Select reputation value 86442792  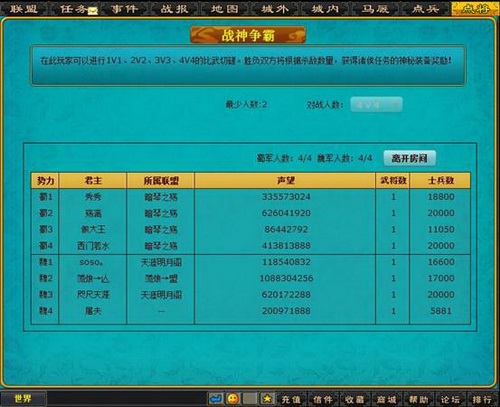point(286,229)
